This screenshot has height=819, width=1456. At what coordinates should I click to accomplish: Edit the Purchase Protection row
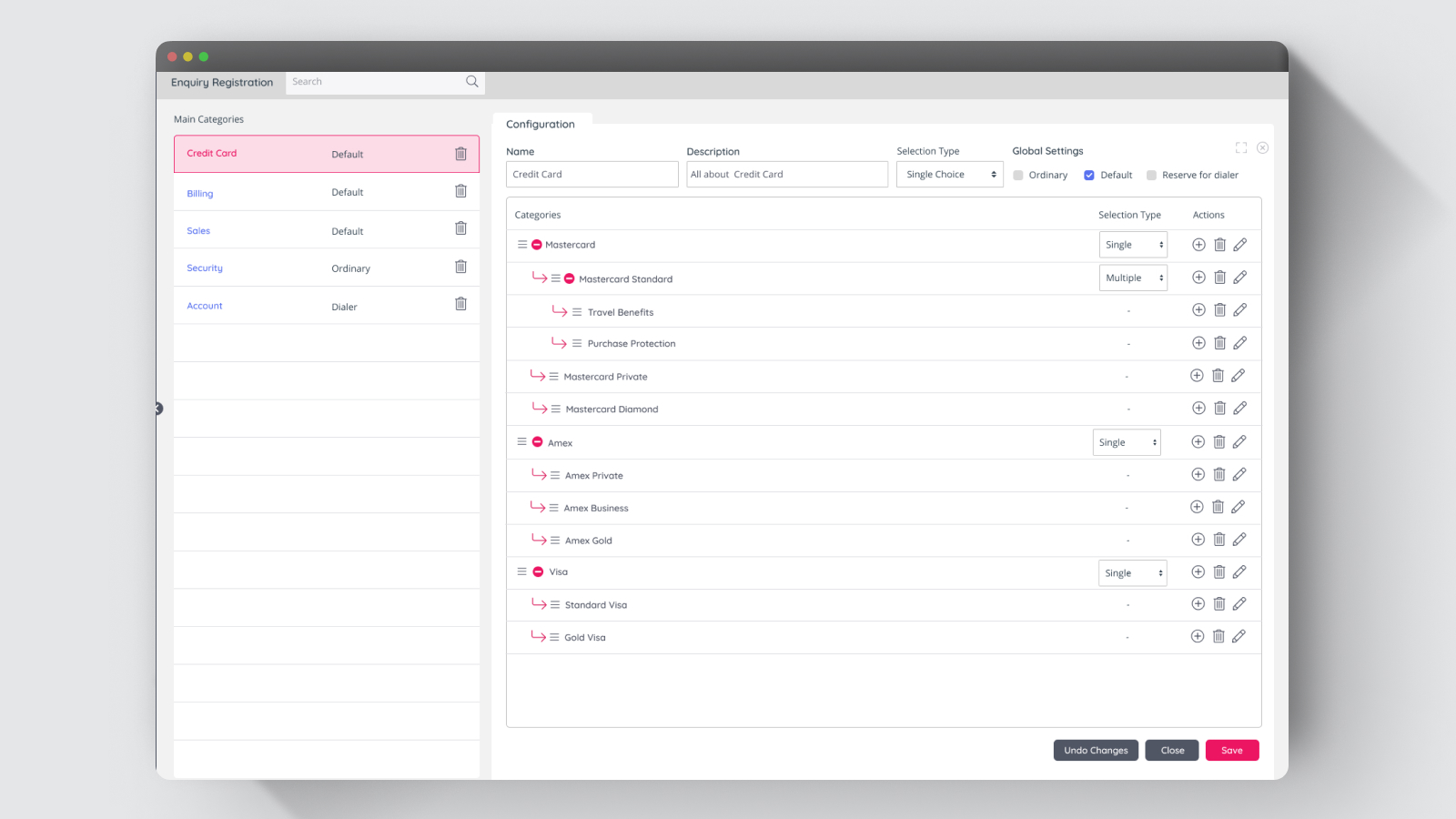click(1240, 343)
